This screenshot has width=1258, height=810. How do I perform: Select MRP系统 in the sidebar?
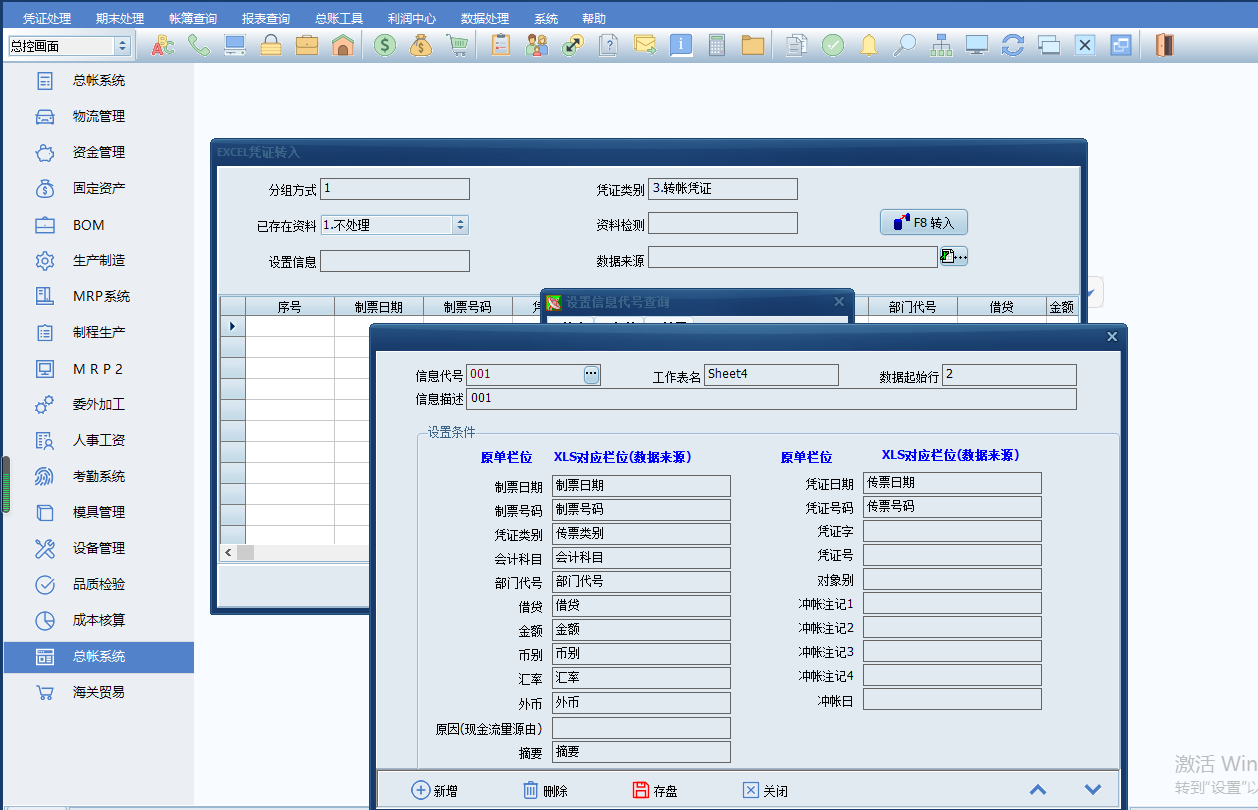[99, 296]
